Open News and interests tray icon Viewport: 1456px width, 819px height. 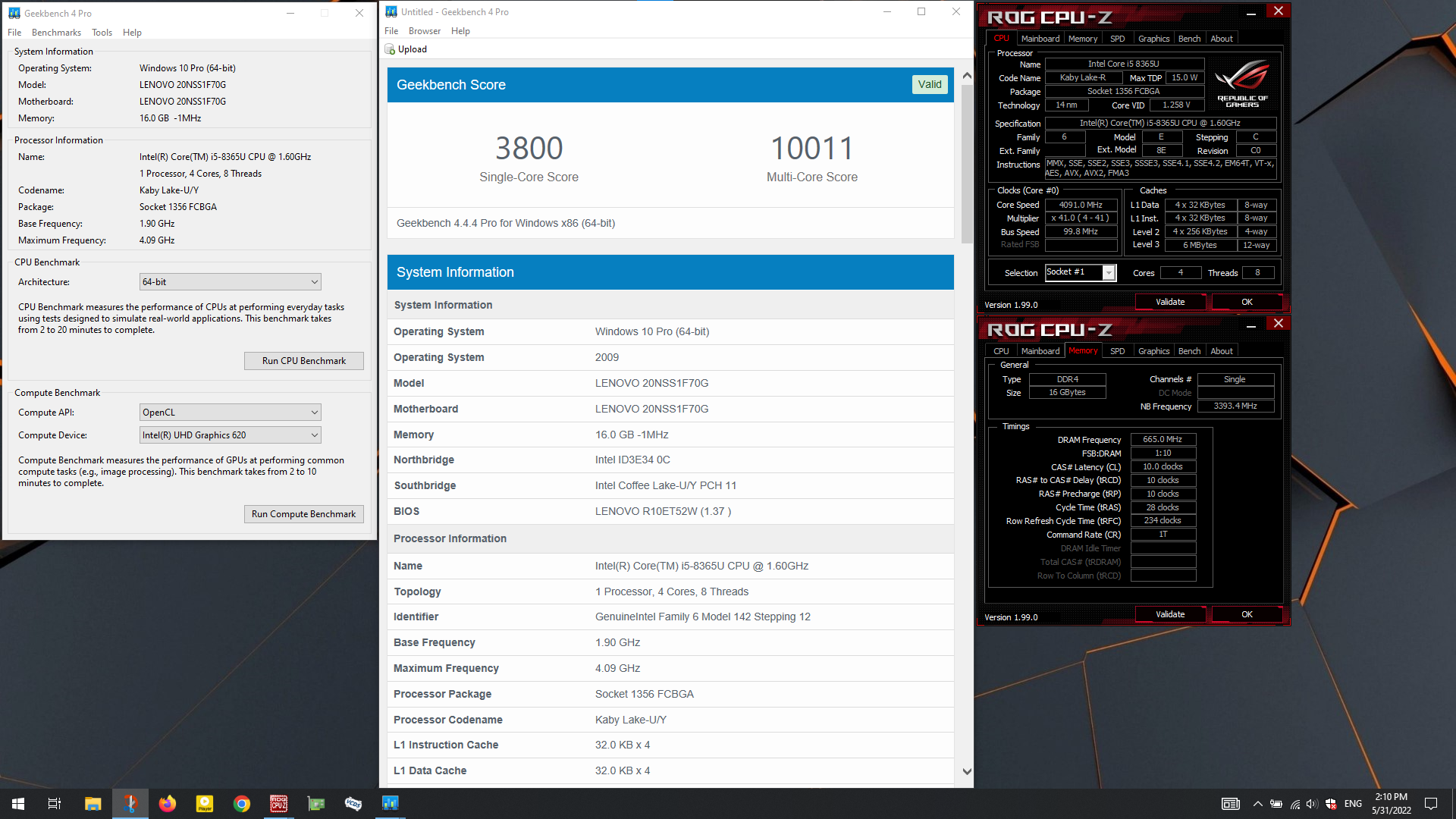1230,804
